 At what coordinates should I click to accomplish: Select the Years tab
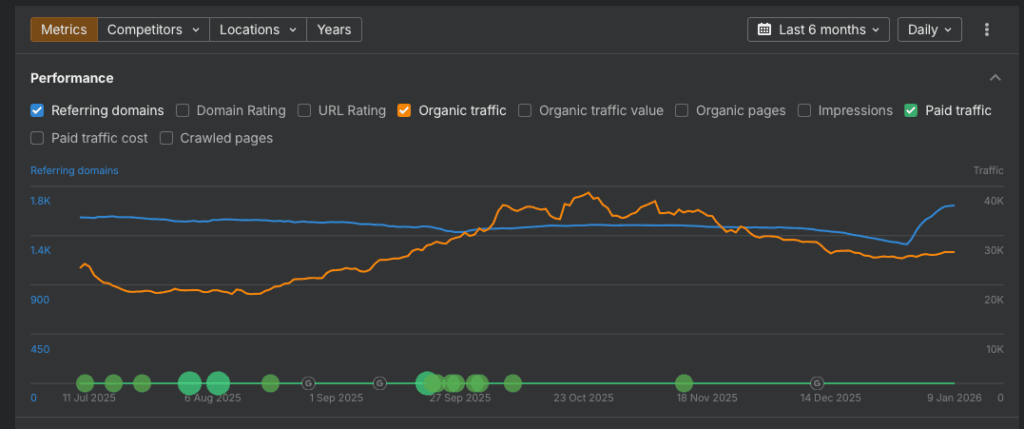(x=334, y=30)
